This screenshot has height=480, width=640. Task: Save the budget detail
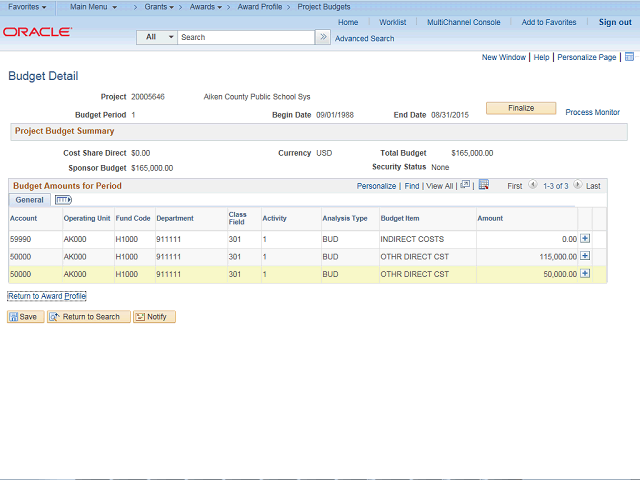(x=26, y=317)
